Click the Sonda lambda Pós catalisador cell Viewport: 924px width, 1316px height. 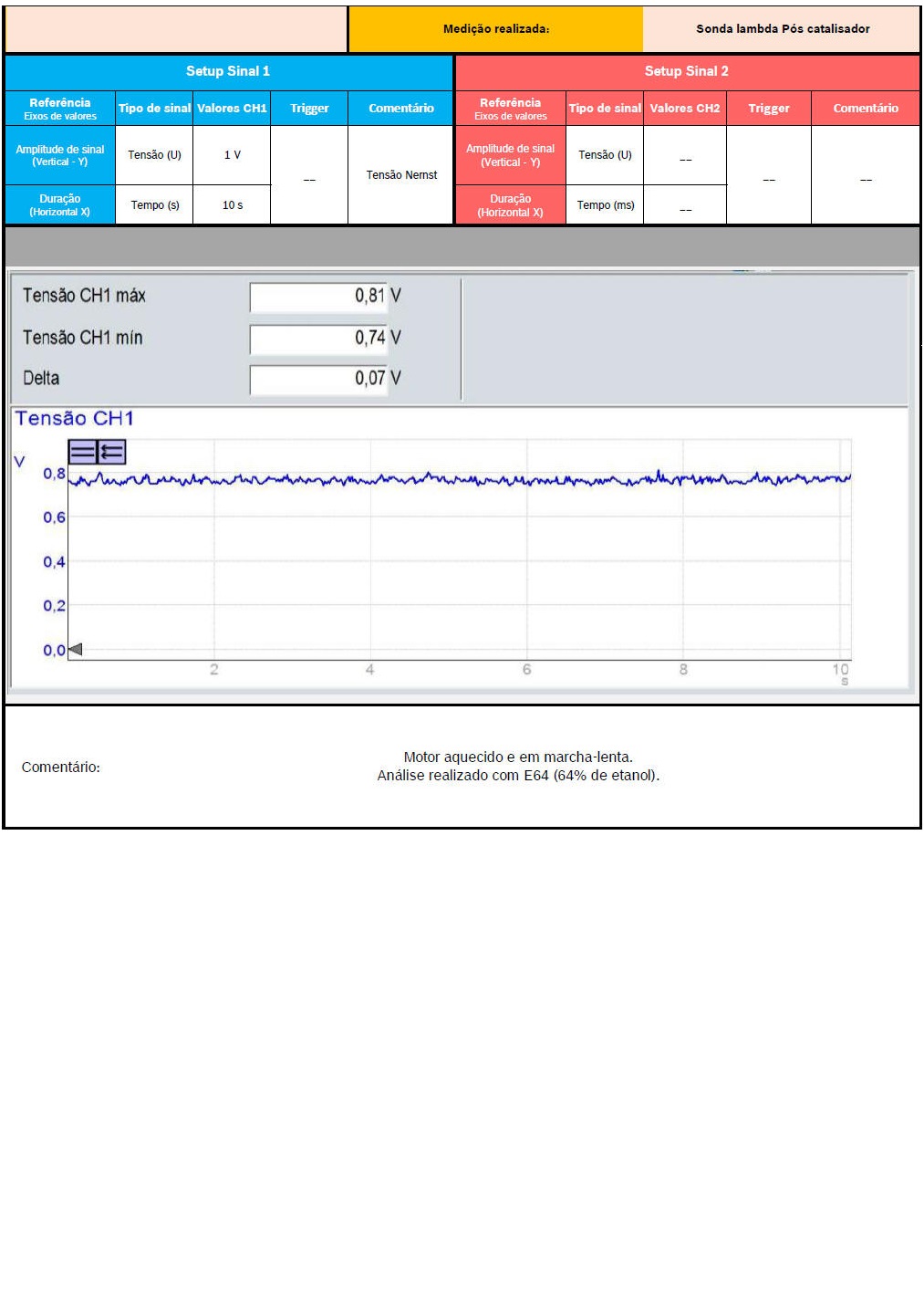point(782,29)
